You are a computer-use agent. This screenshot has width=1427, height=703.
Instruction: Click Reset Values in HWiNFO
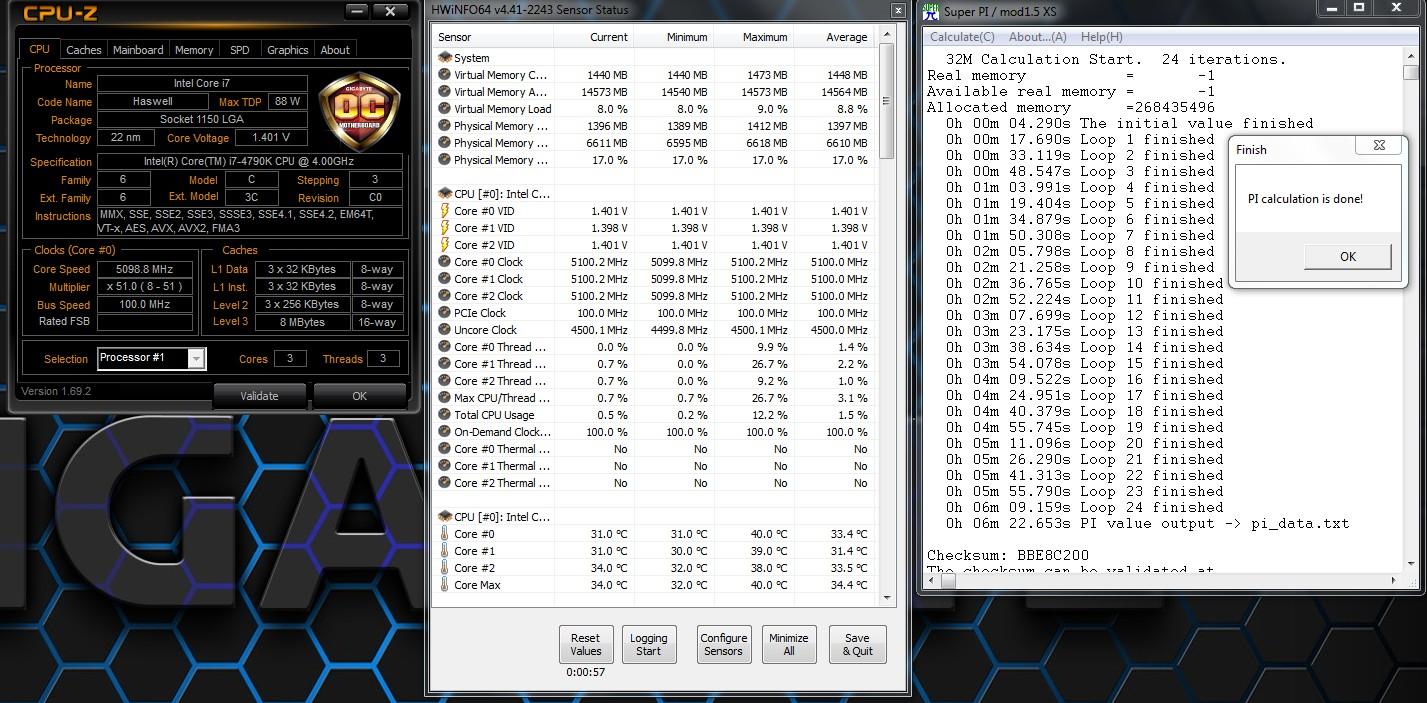pyautogui.click(x=586, y=644)
